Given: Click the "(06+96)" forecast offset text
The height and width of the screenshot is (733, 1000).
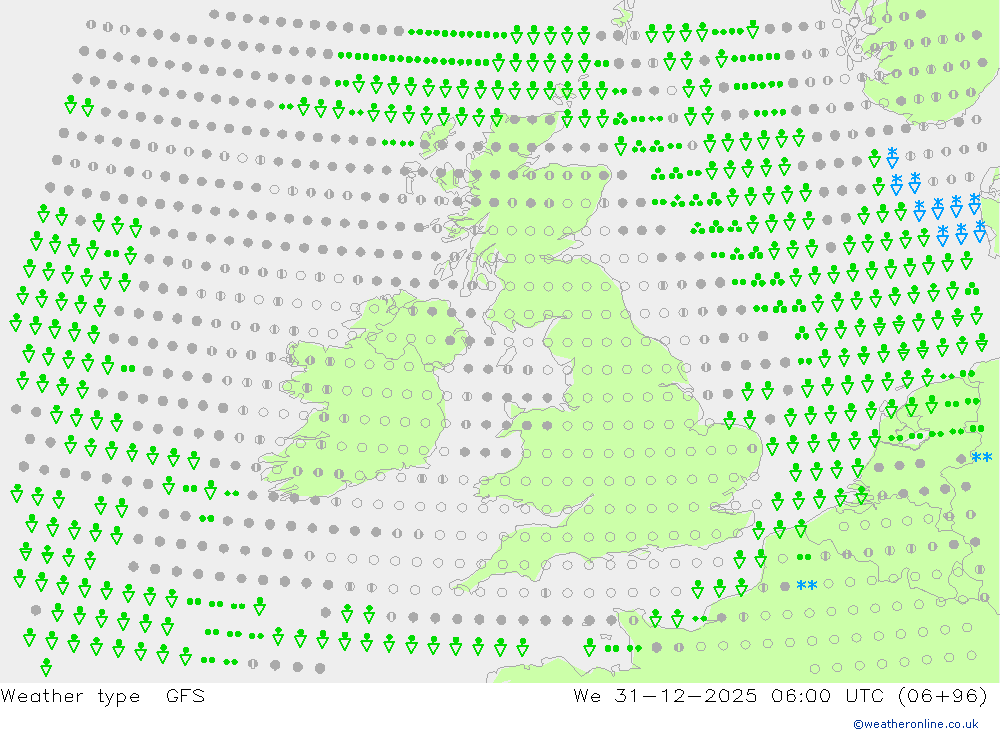Looking at the screenshot, I should 943,695.
